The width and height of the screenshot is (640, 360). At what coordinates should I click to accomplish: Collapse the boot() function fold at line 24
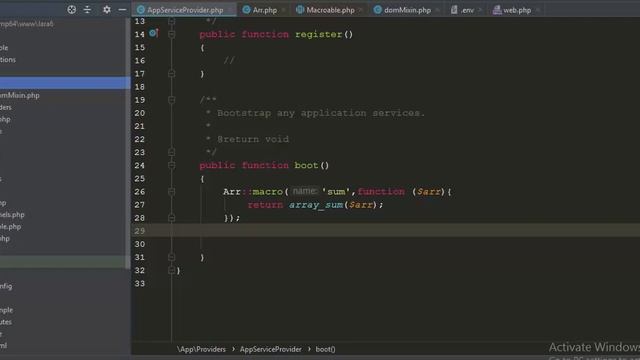[x=171, y=165]
